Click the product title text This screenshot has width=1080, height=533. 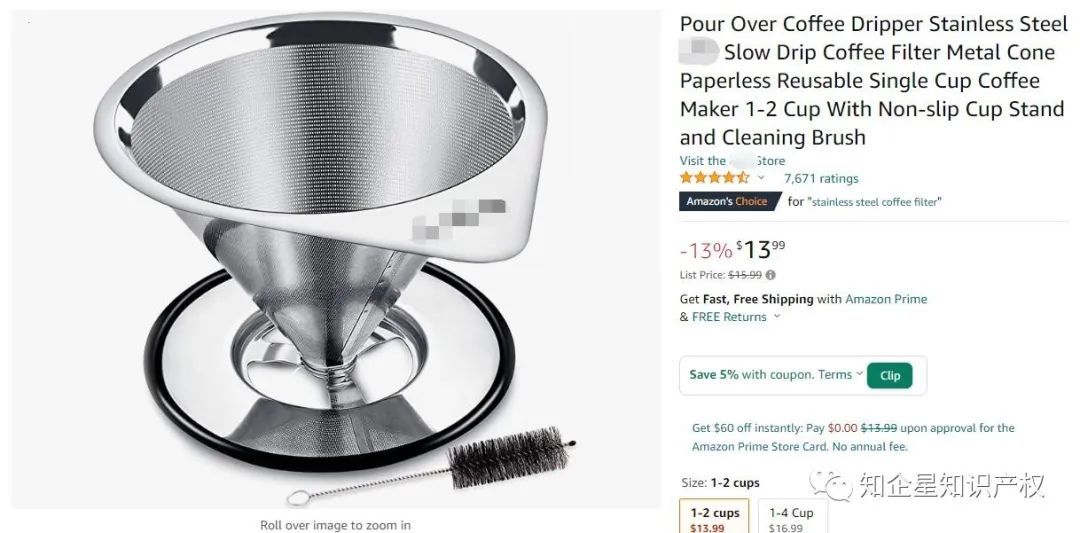(x=873, y=81)
